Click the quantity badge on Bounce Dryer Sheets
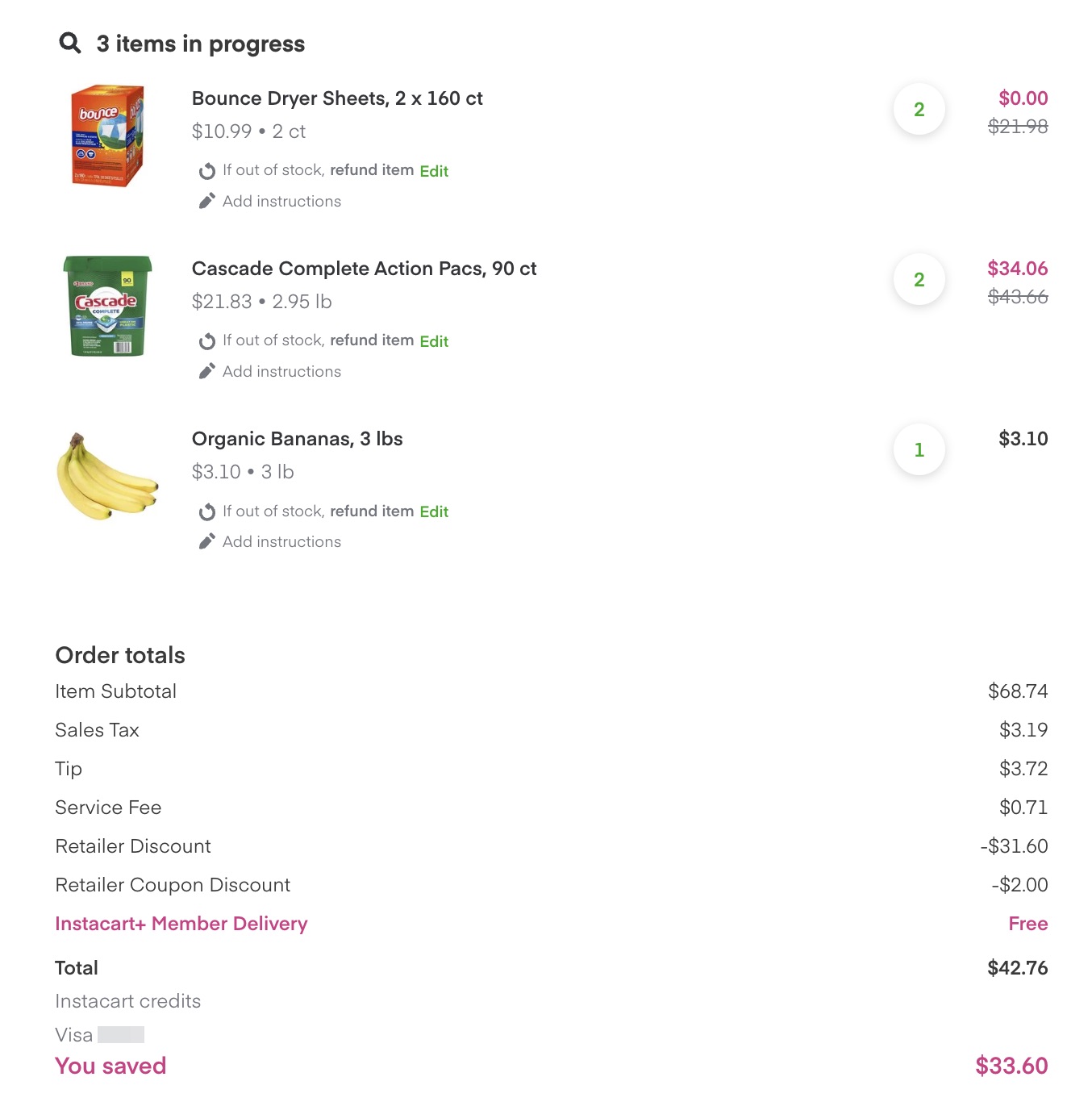Viewport: 1092px width, 1102px height. click(919, 110)
